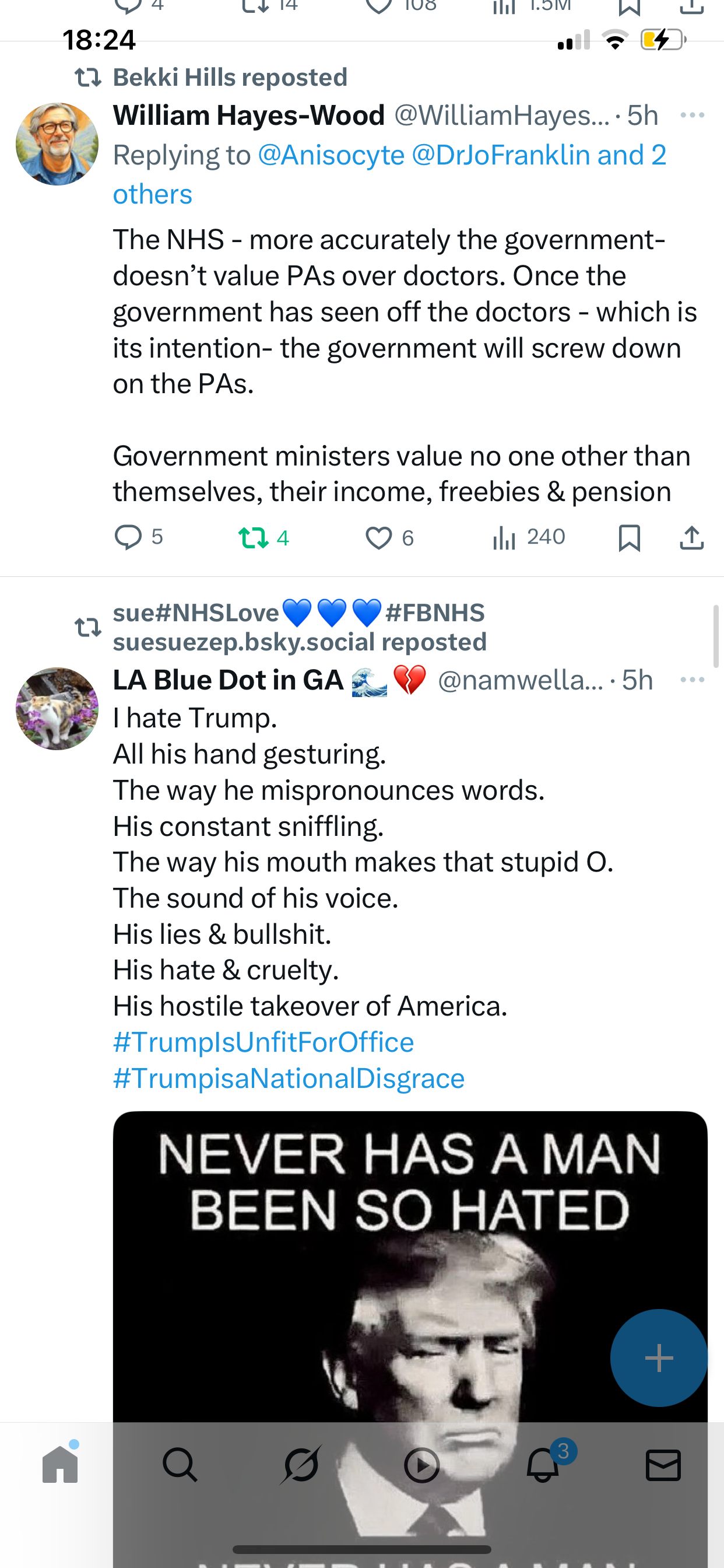
Task: Share William Hayes-Wood's tweet
Action: [692, 538]
